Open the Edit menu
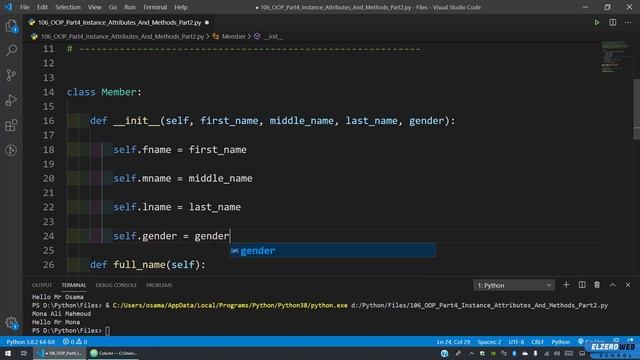The width and height of the screenshot is (640, 360). point(42,7)
